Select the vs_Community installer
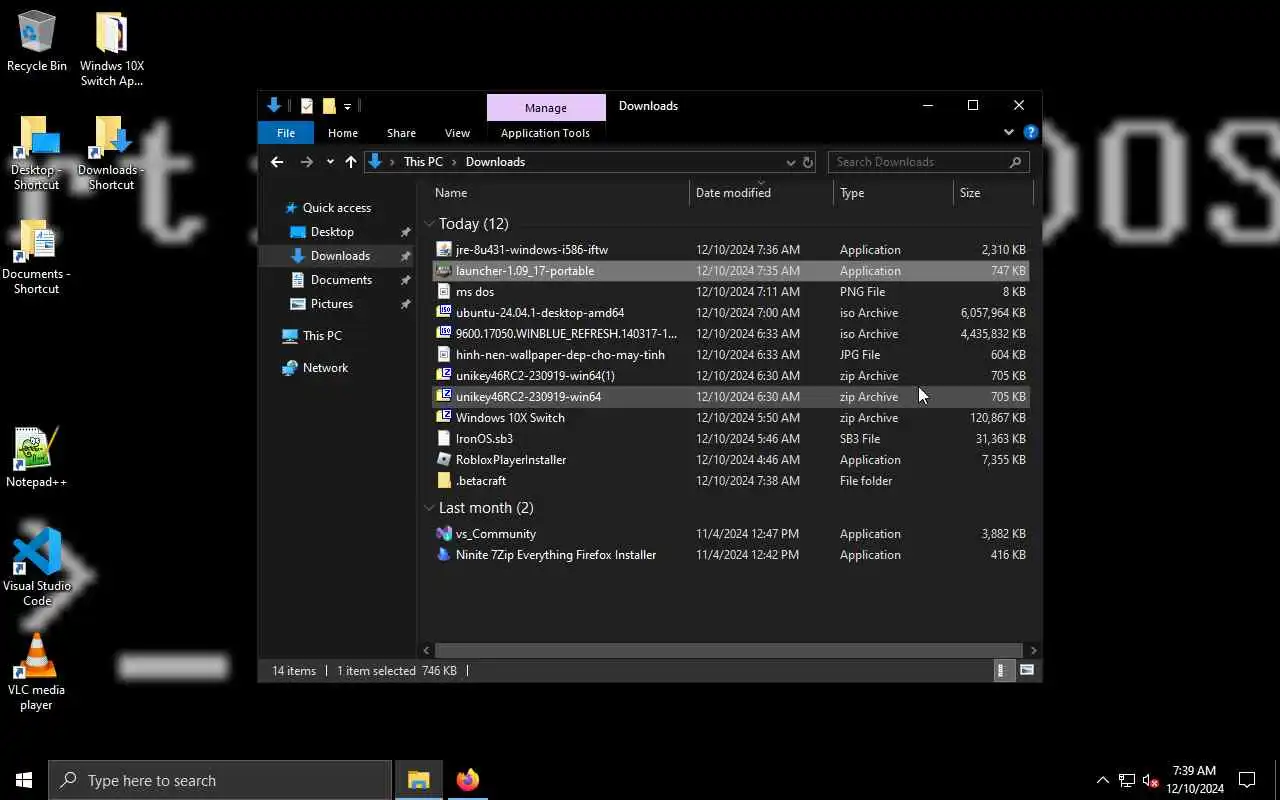1280x800 pixels. (730, 534)
